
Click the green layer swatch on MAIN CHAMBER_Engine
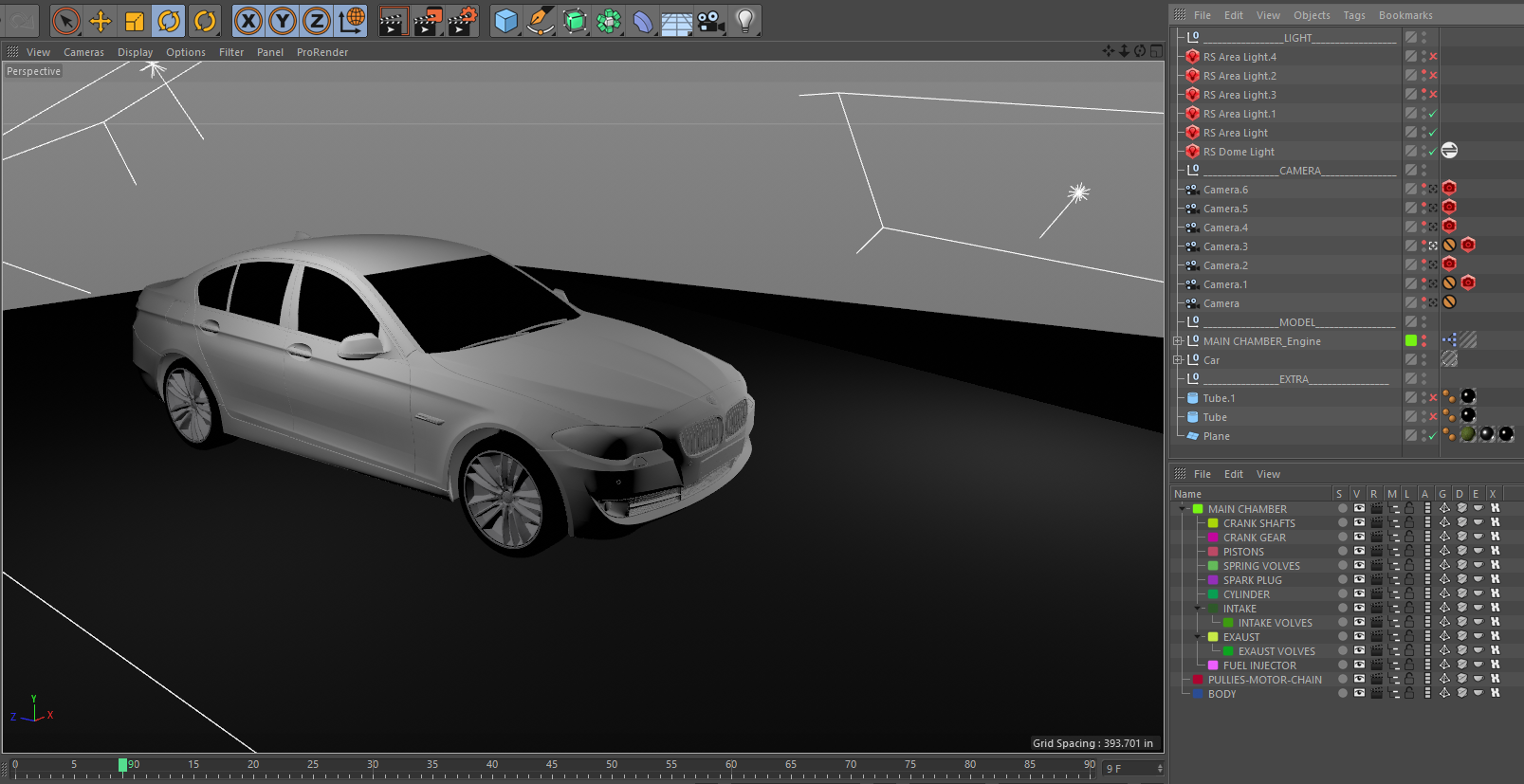1411,340
